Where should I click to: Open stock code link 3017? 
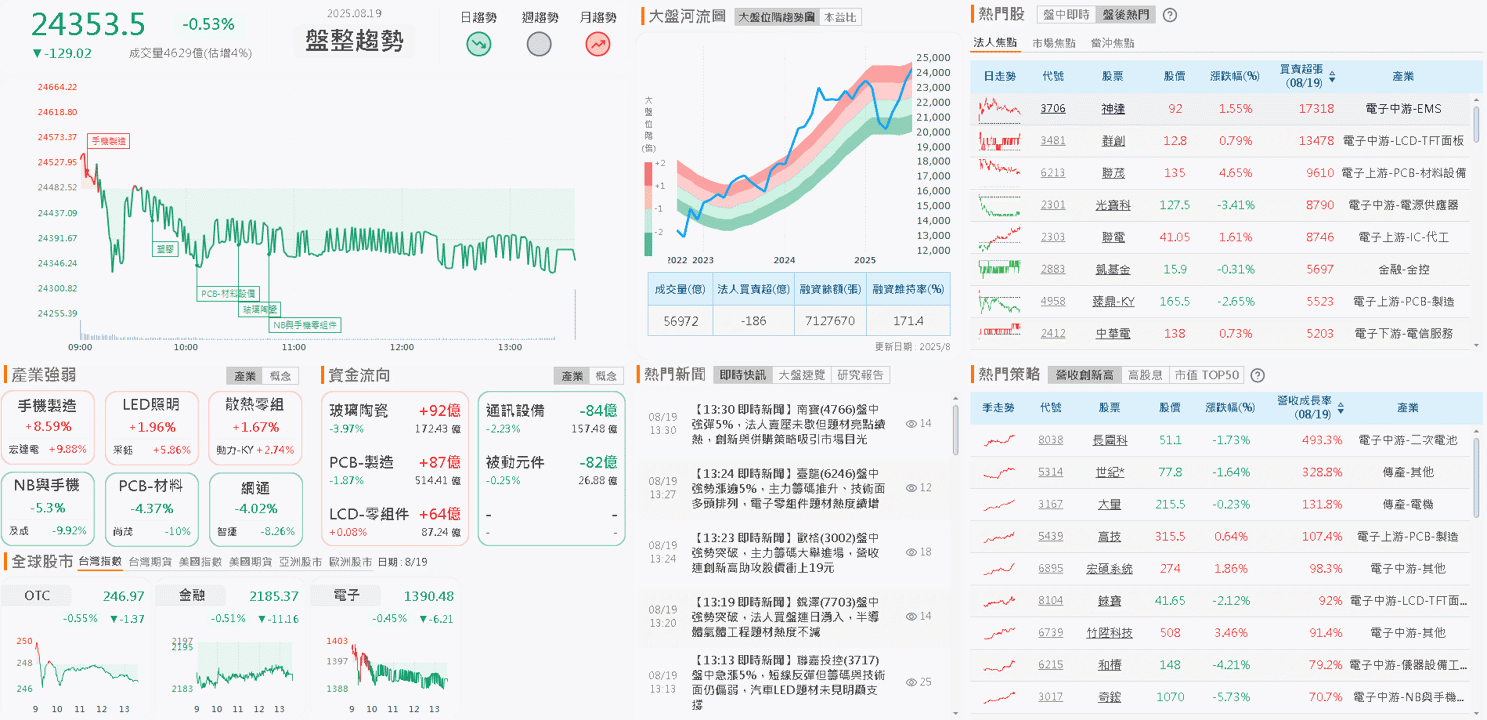[1051, 697]
